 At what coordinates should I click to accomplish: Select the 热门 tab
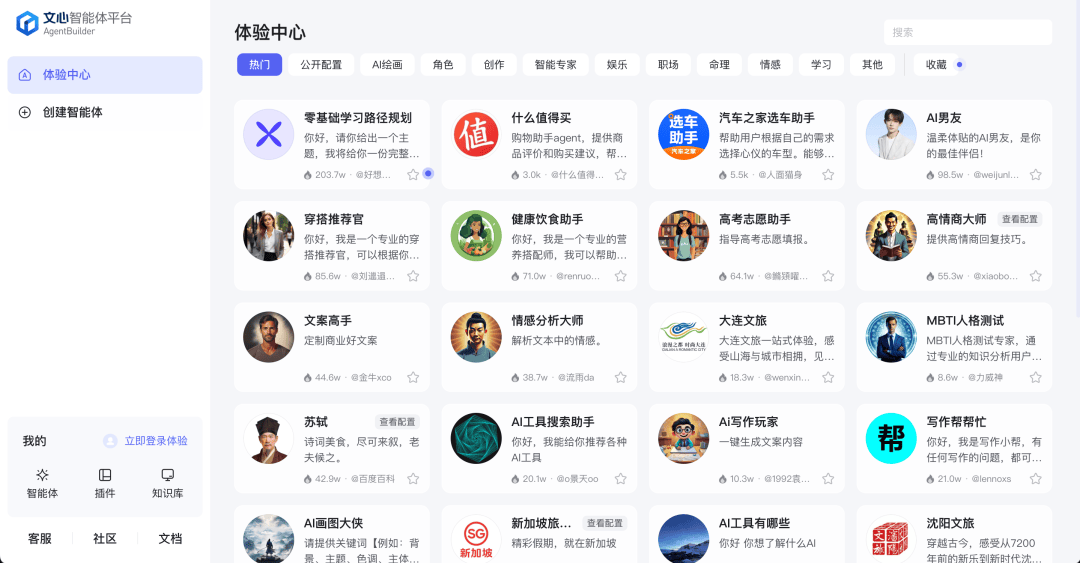tap(260, 64)
